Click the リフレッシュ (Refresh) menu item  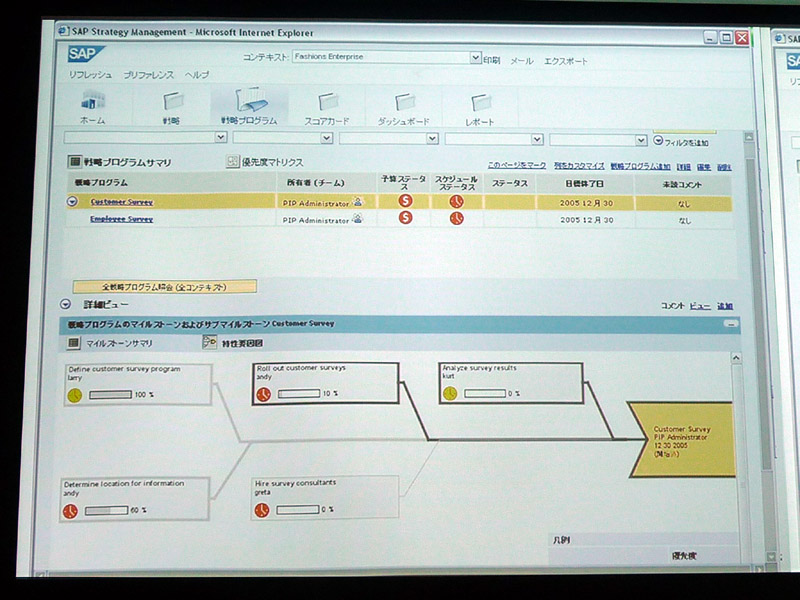click(x=90, y=74)
